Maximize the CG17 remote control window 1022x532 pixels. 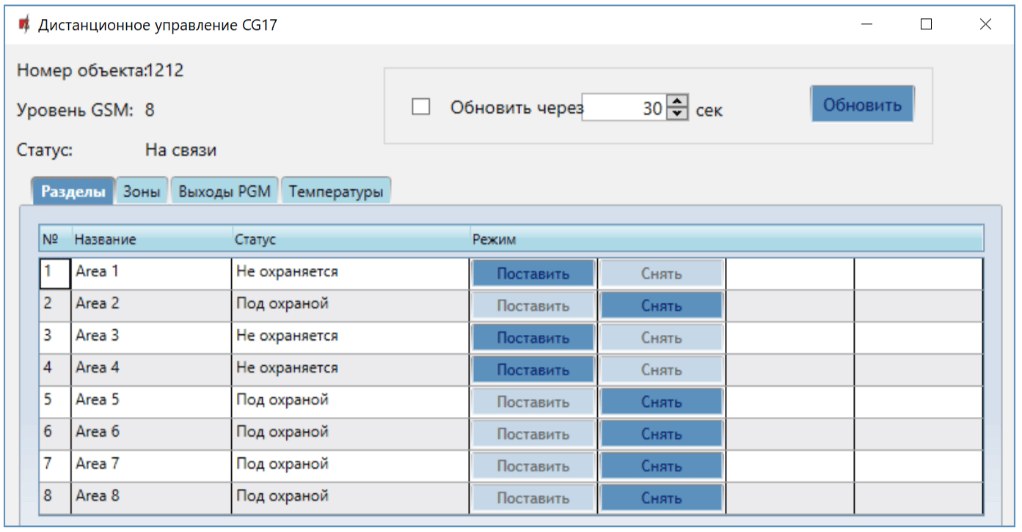926,25
